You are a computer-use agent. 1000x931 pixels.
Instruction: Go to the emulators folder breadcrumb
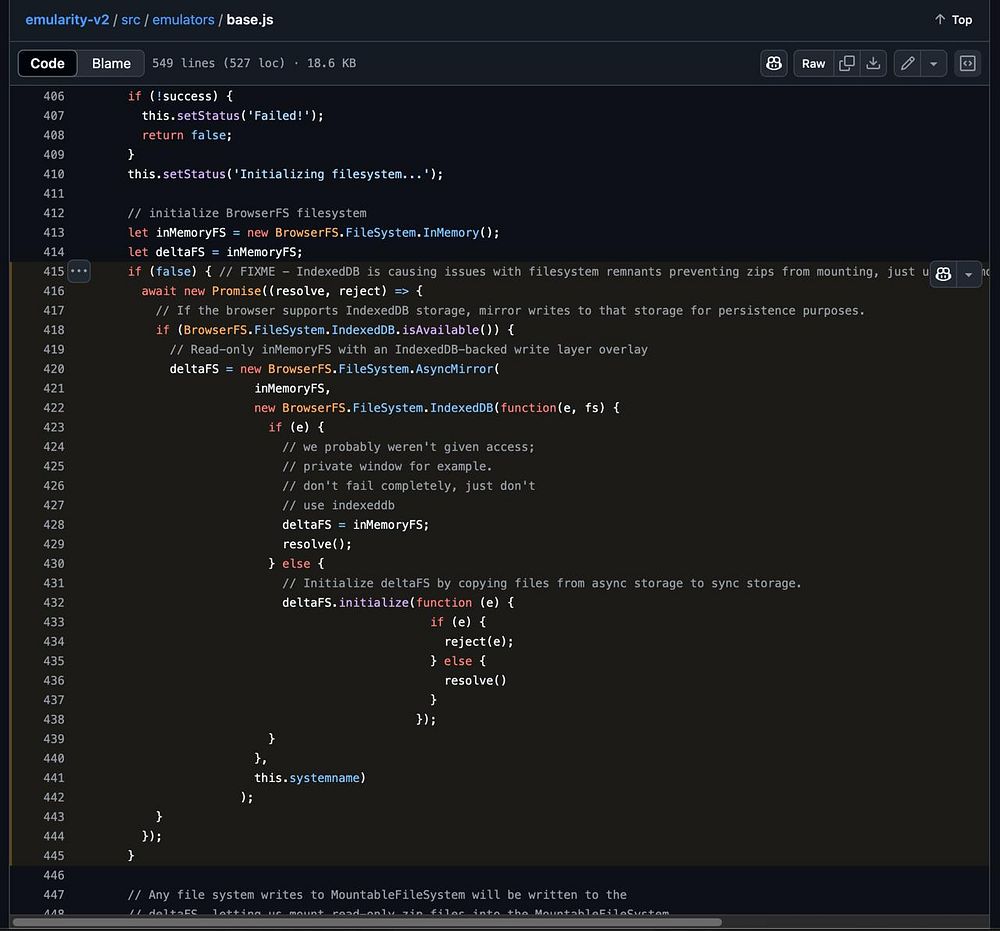tap(184, 19)
